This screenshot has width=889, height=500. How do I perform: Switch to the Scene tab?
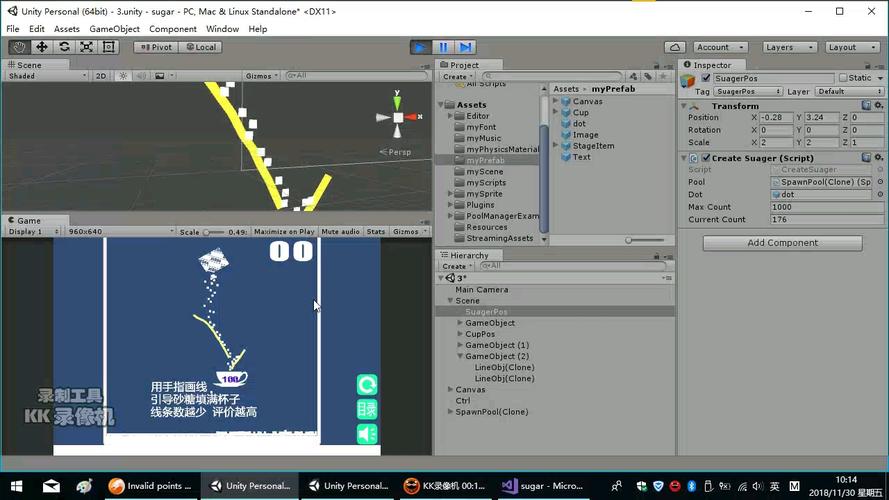click(x=26, y=65)
